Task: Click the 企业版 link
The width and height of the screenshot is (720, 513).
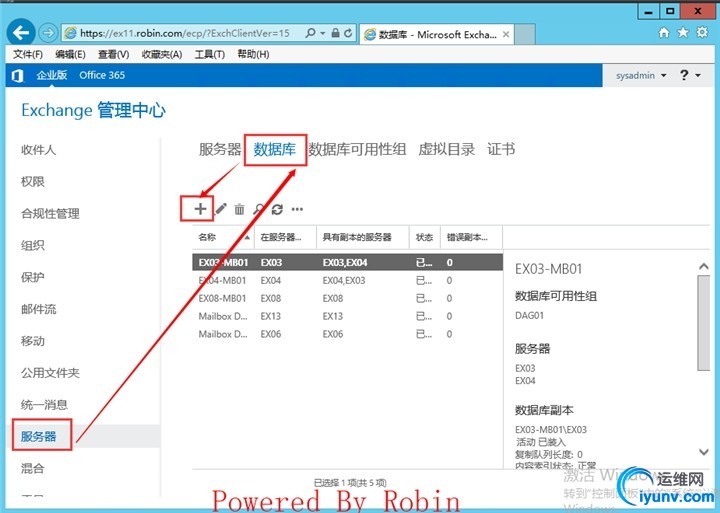Action: 52,75
